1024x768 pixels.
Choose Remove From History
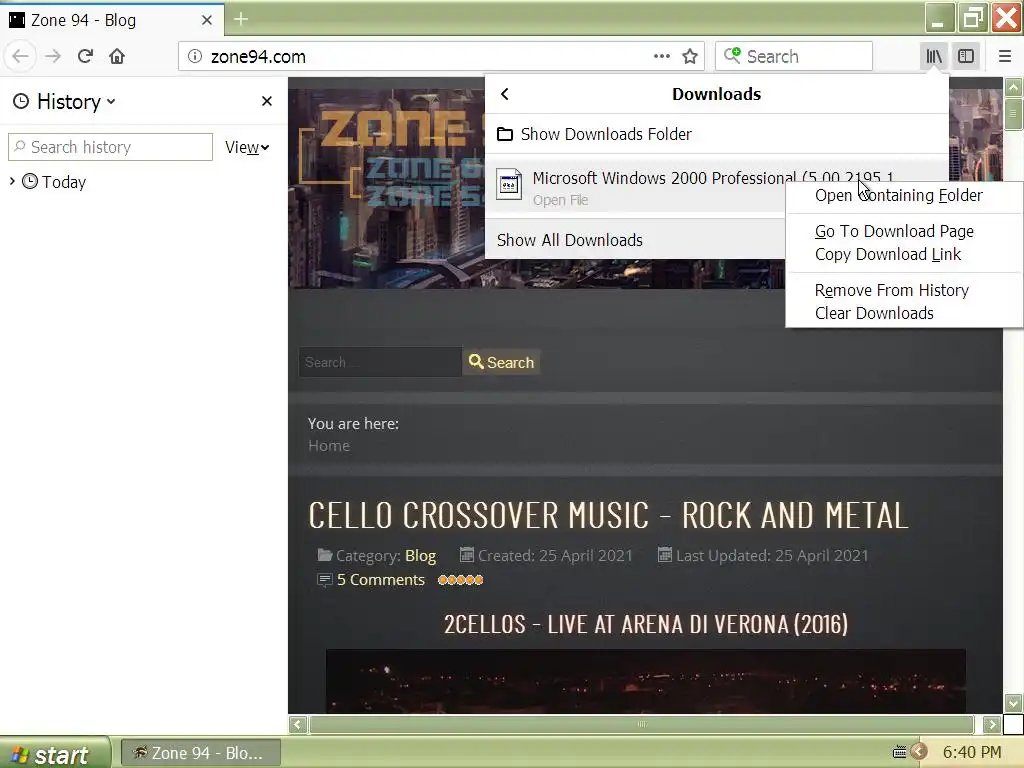pos(891,290)
